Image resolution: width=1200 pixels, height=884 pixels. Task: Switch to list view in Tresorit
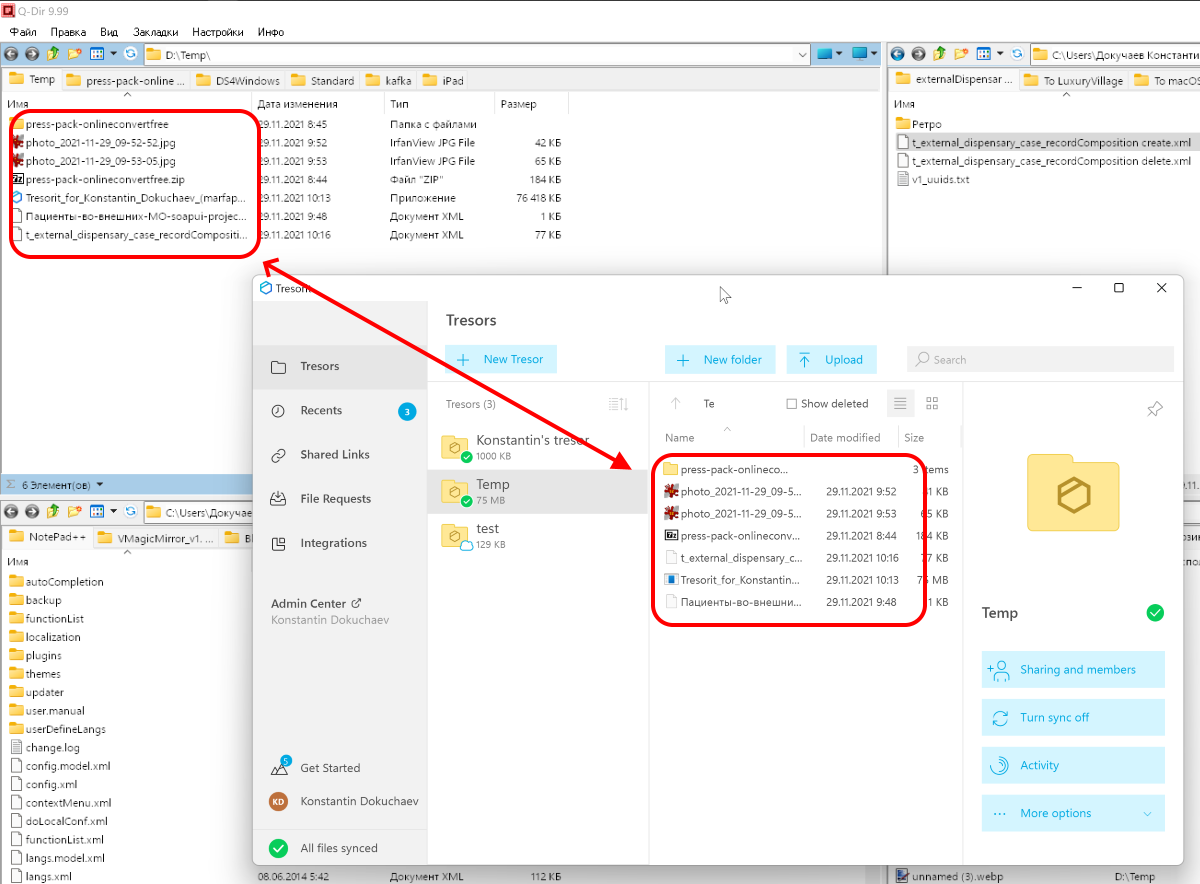pyautogui.click(x=900, y=404)
